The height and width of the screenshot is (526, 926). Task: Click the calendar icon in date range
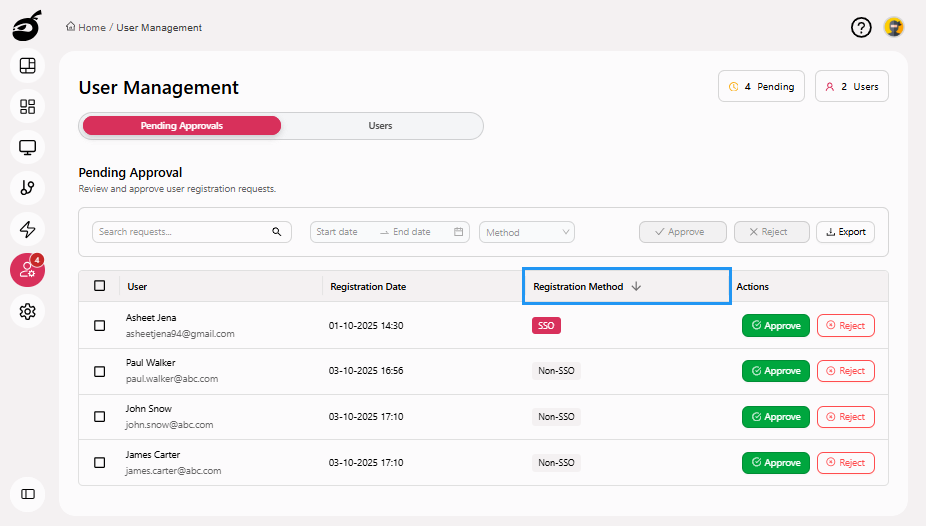coord(458,232)
